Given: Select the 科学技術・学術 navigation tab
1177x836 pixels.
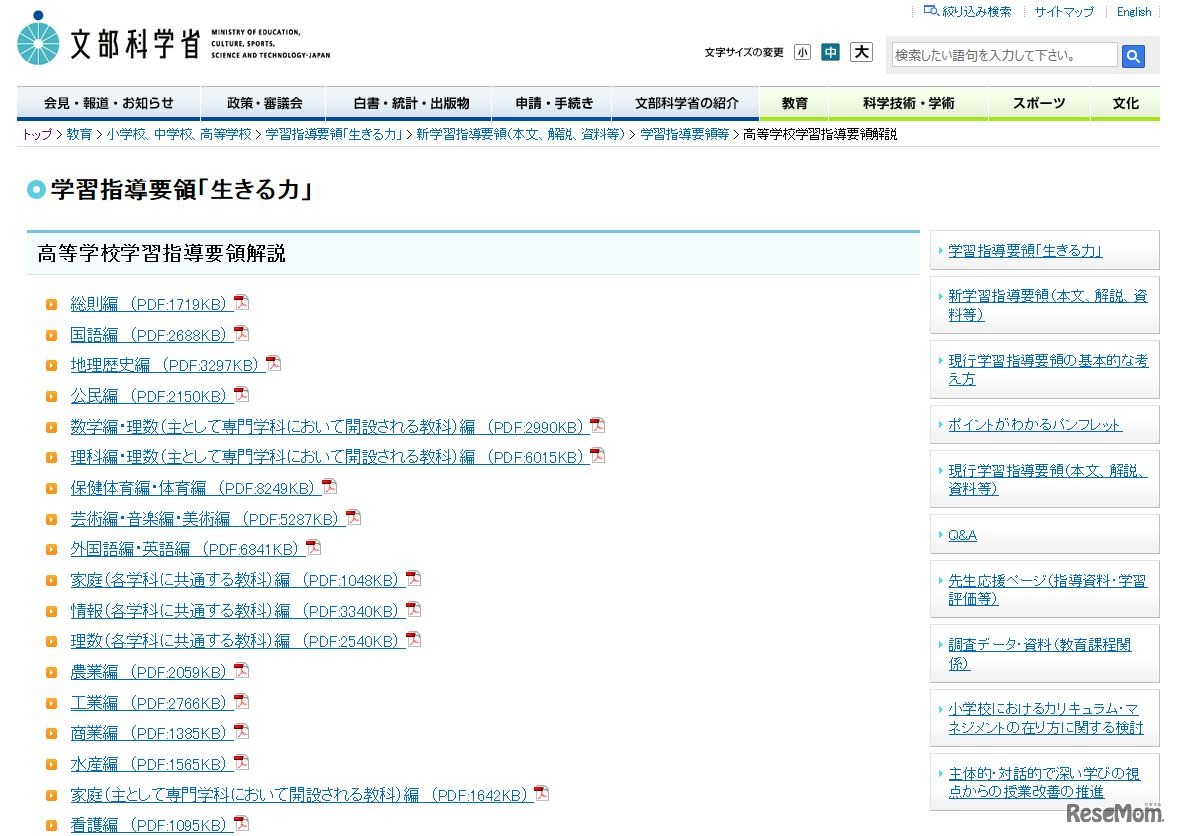Looking at the screenshot, I should [909, 103].
